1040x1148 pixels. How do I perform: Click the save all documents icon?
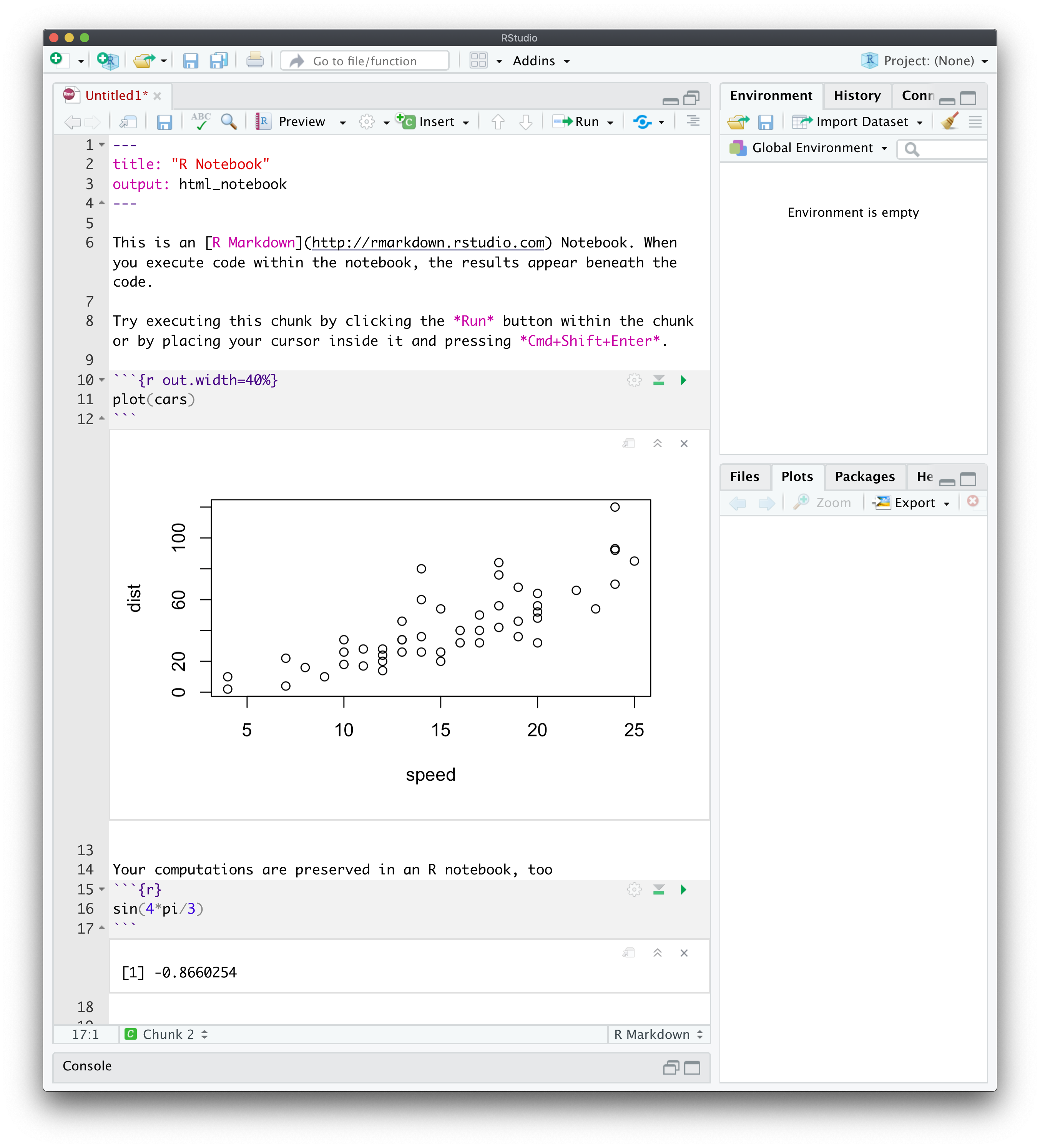(218, 60)
